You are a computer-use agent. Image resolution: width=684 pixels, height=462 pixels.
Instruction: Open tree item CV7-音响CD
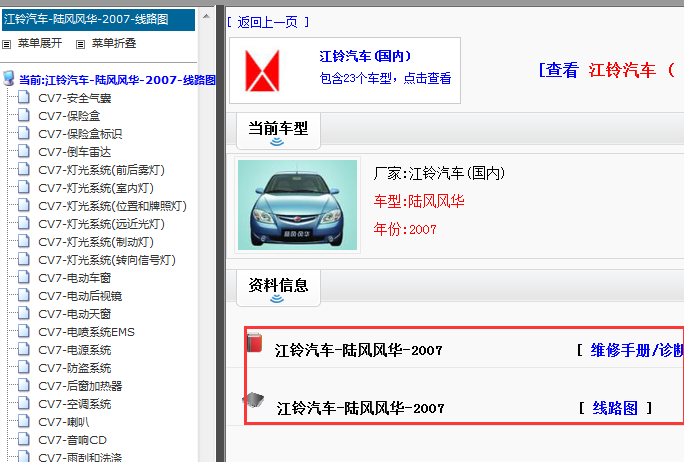pyautogui.click(x=72, y=440)
